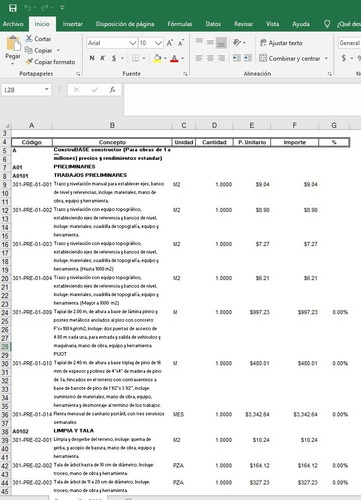Screen dimensions: 361x500
Task: Apply cell borders with the borders icon
Action: click(x=135, y=58)
